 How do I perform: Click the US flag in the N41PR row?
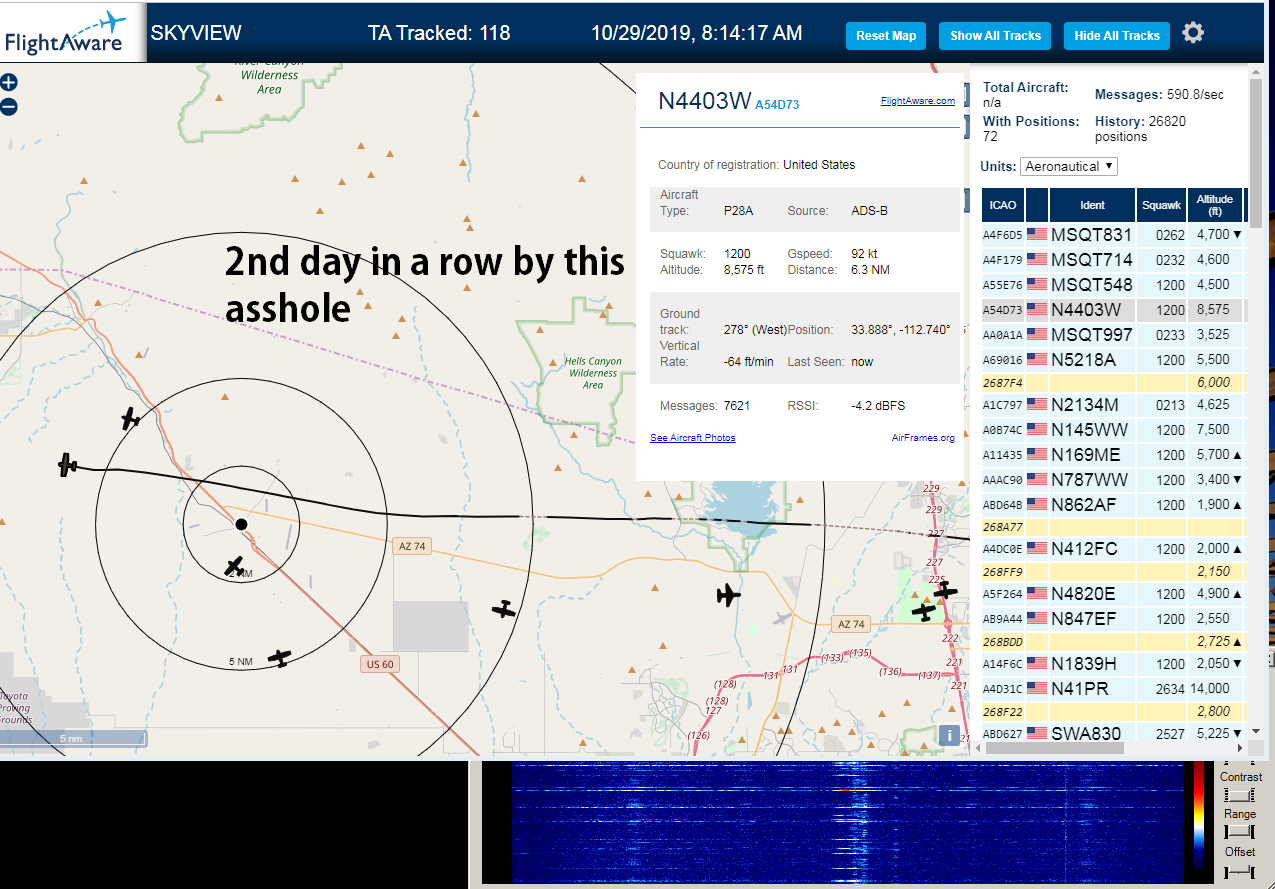click(1036, 689)
